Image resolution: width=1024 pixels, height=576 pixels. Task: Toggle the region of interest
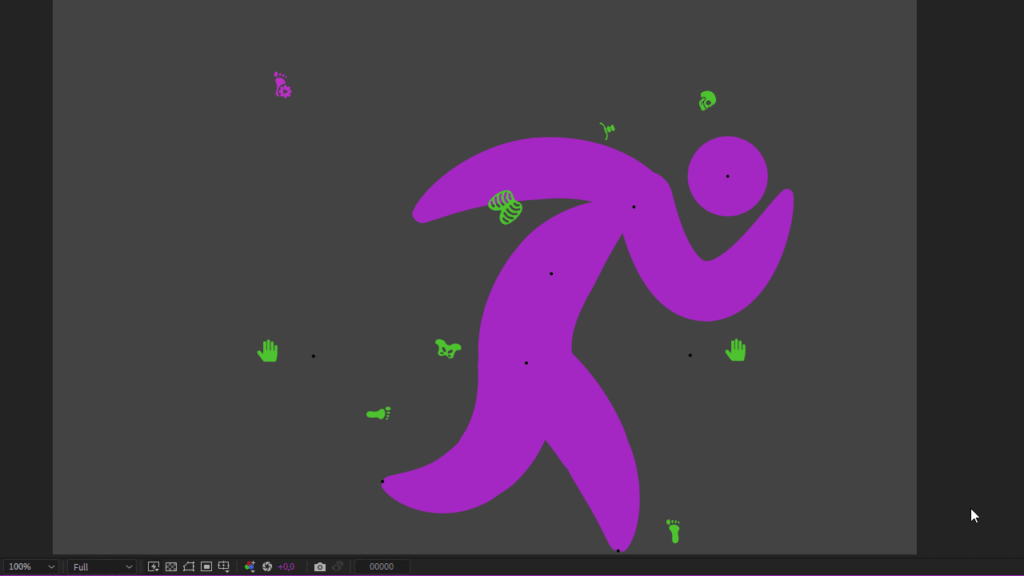point(206,567)
